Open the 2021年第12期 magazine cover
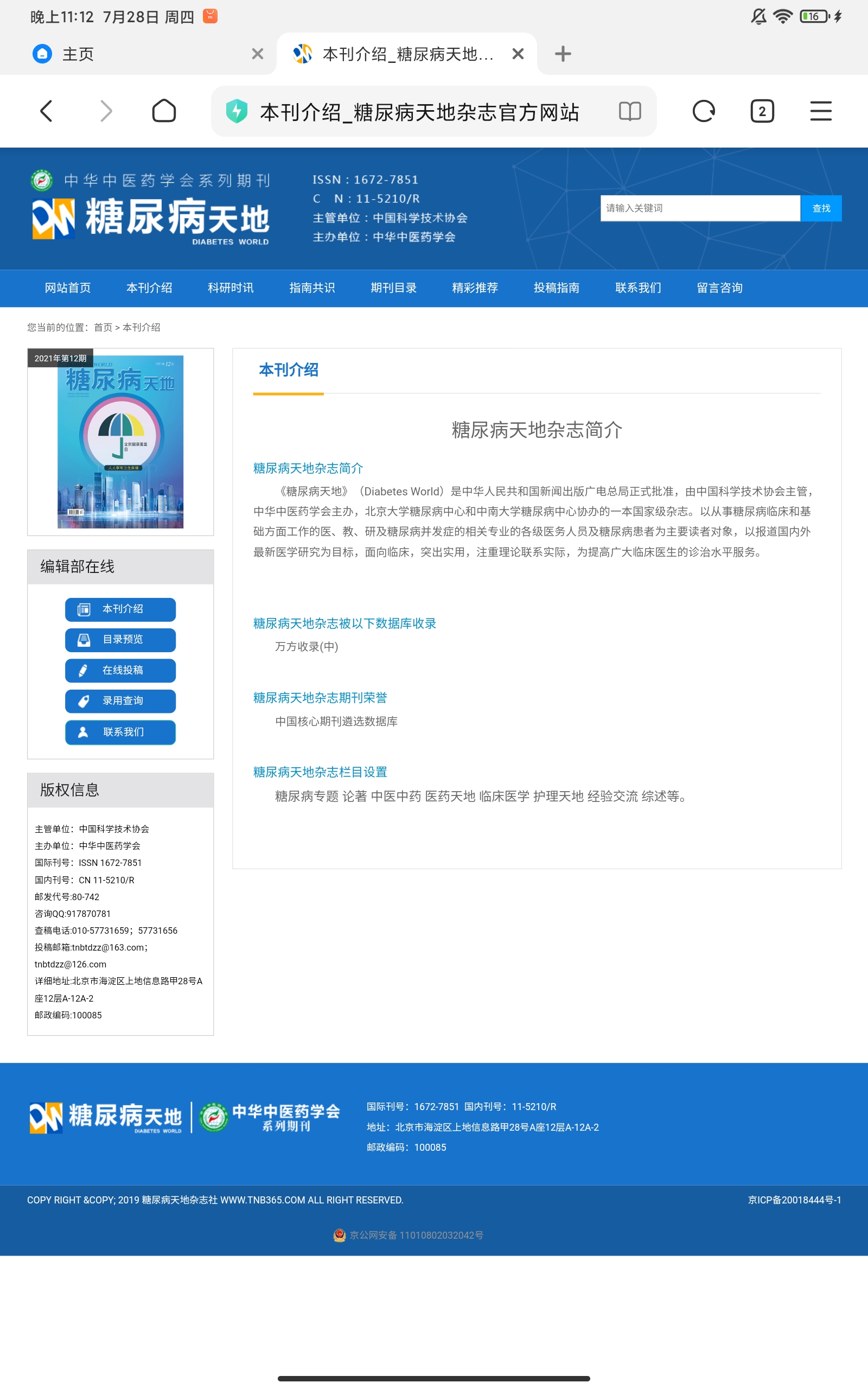Image resolution: width=868 pixels, height=1389 pixels. [x=120, y=441]
